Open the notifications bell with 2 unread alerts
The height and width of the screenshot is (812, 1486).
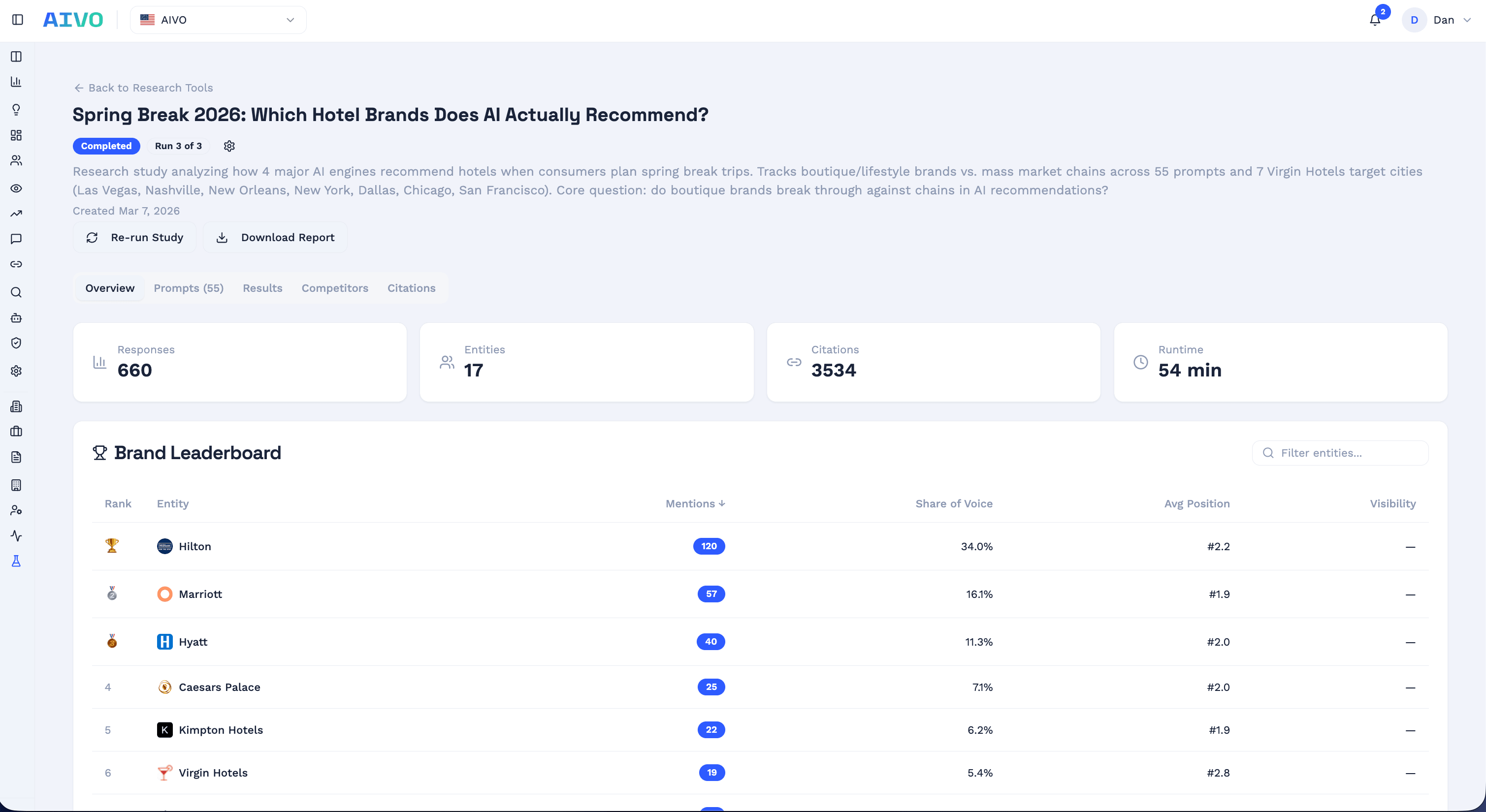(1375, 20)
